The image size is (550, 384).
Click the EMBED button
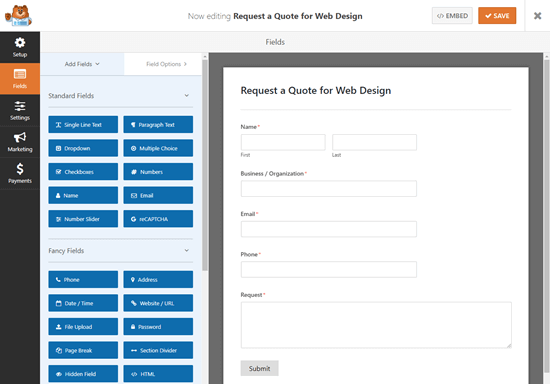pyautogui.click(x=452, y=16)
